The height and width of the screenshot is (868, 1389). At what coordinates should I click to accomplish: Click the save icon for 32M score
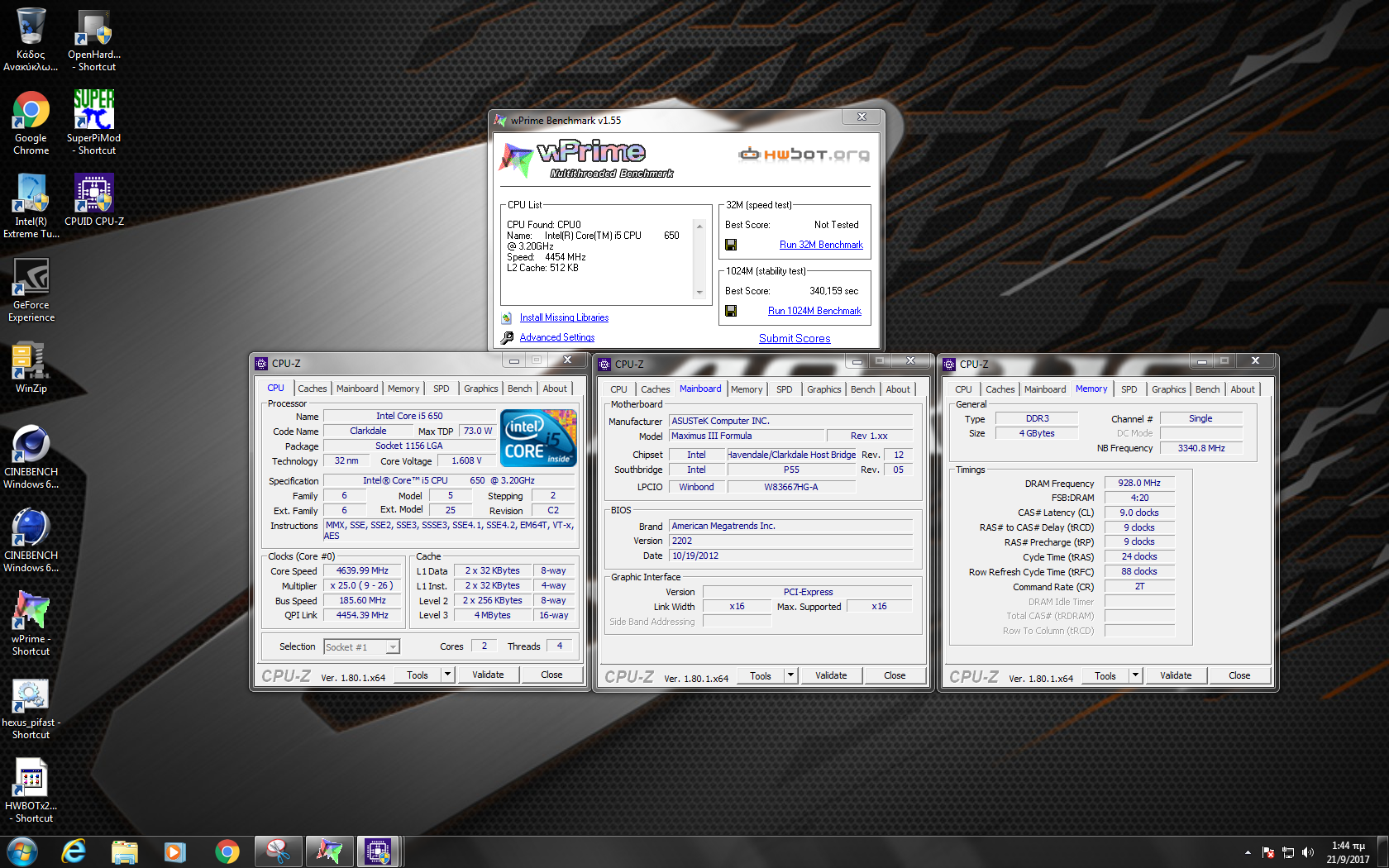tap(731, 245)
